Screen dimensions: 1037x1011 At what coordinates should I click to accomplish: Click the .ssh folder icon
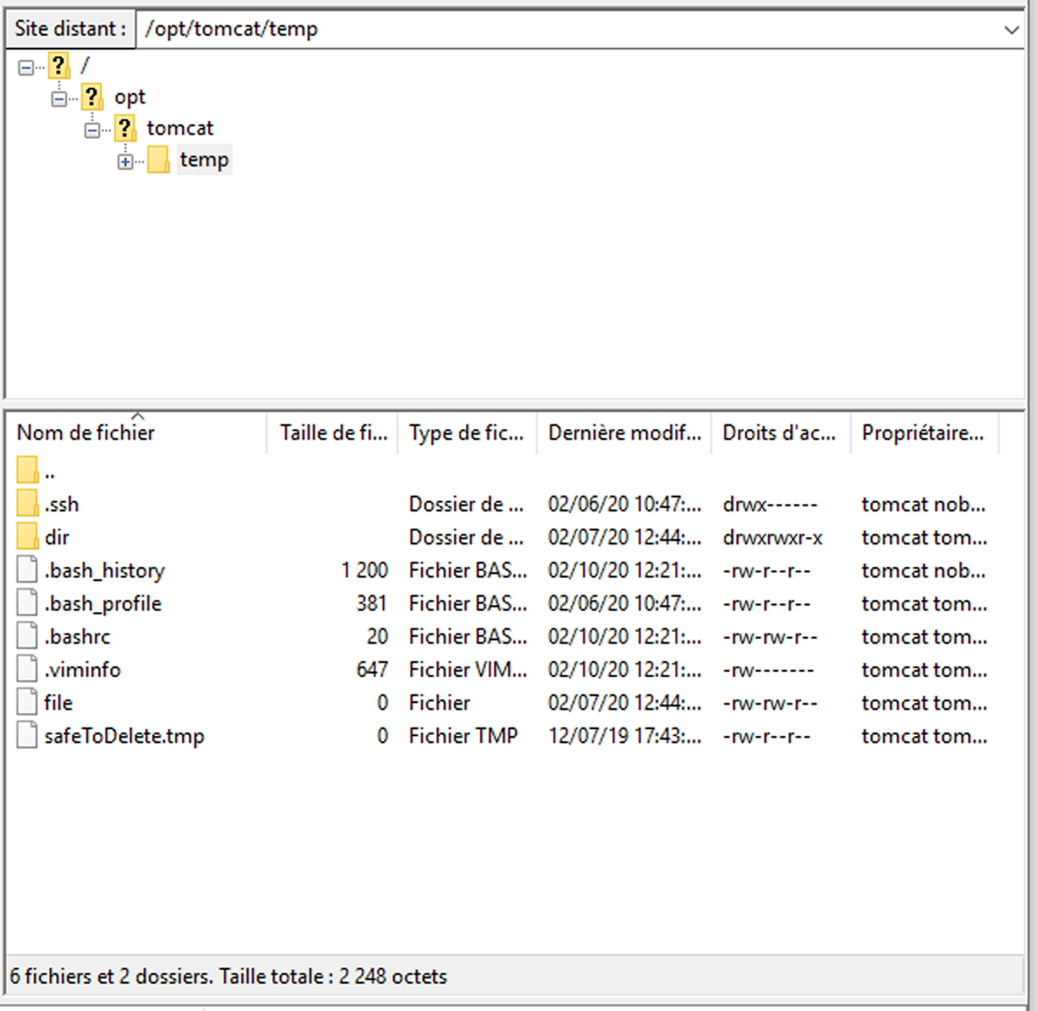pos(28,504)
